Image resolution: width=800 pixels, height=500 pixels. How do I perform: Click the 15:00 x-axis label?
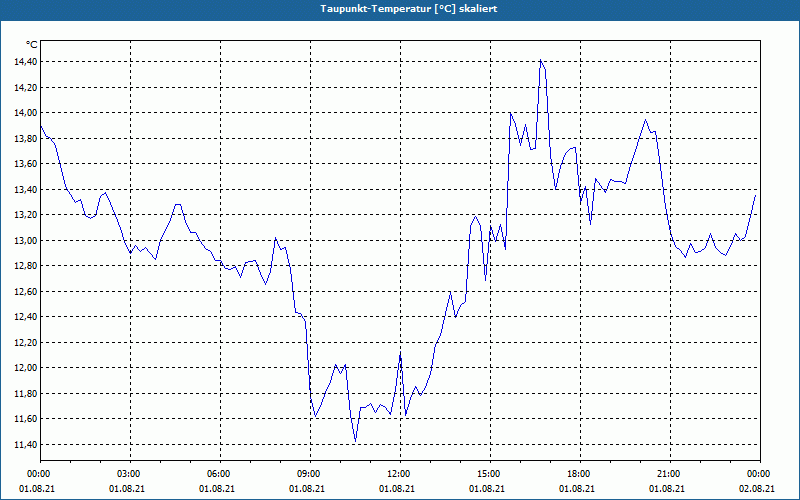click(490, 474)
